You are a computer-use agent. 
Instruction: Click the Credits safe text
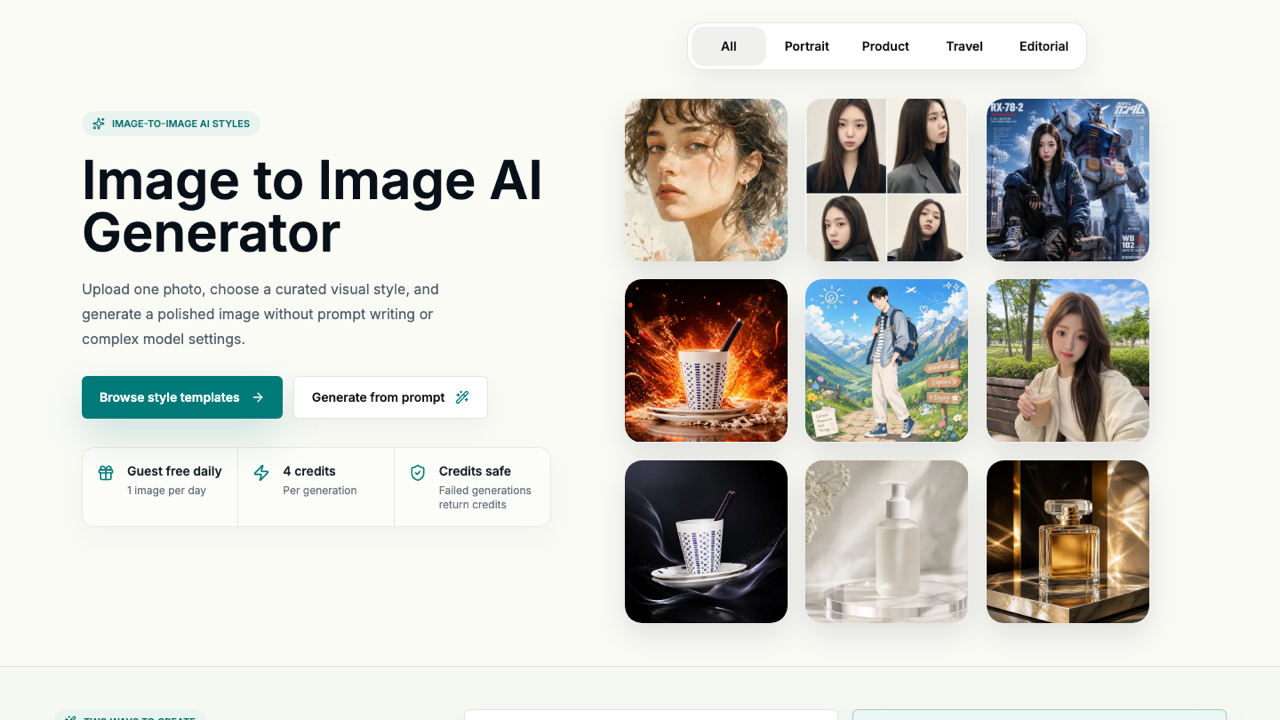point(475,471)
